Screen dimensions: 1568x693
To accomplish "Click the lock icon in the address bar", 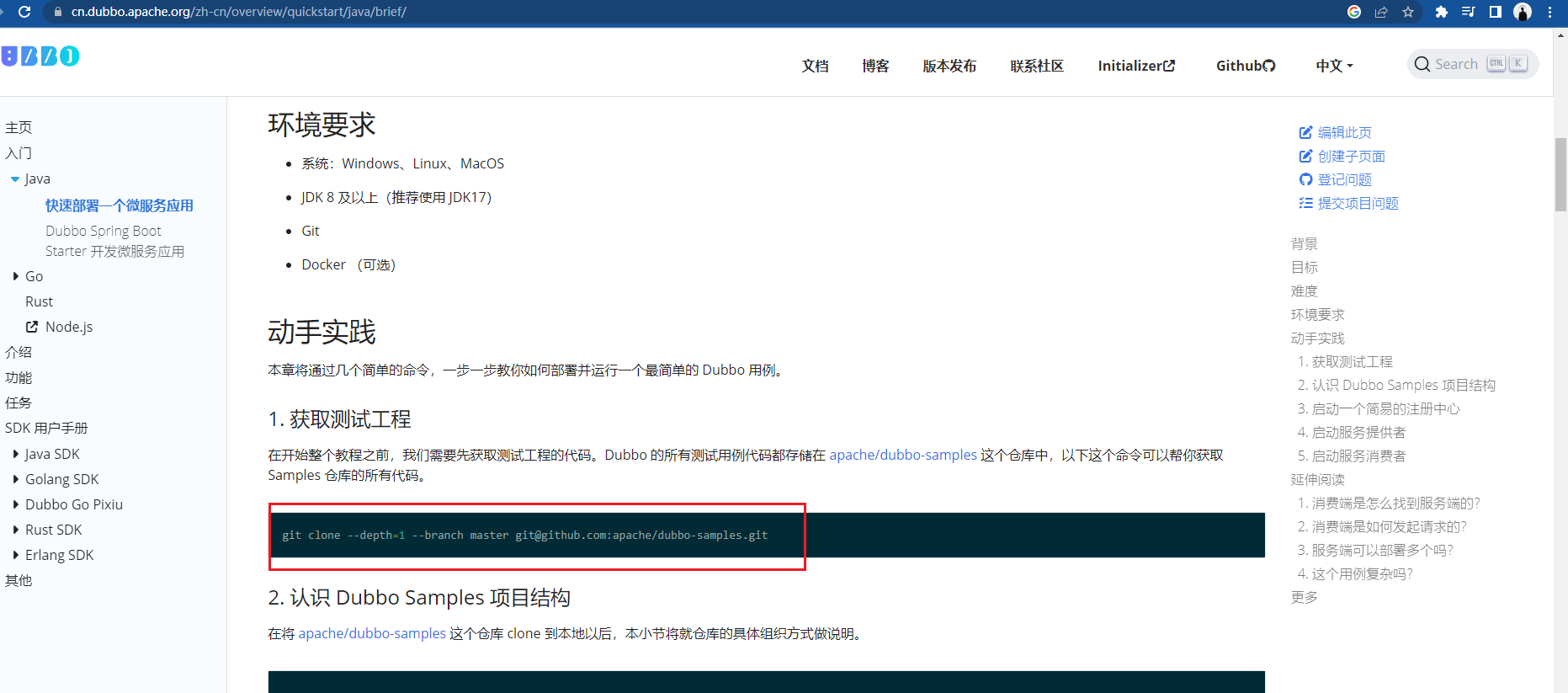I will [x=58, y=12].
